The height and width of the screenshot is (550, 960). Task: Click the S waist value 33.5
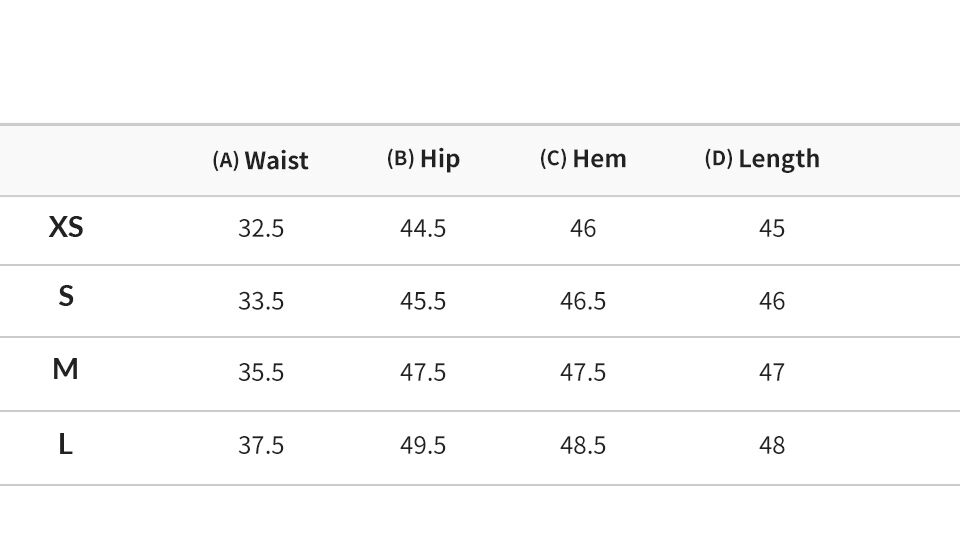(x=261, y=301)
